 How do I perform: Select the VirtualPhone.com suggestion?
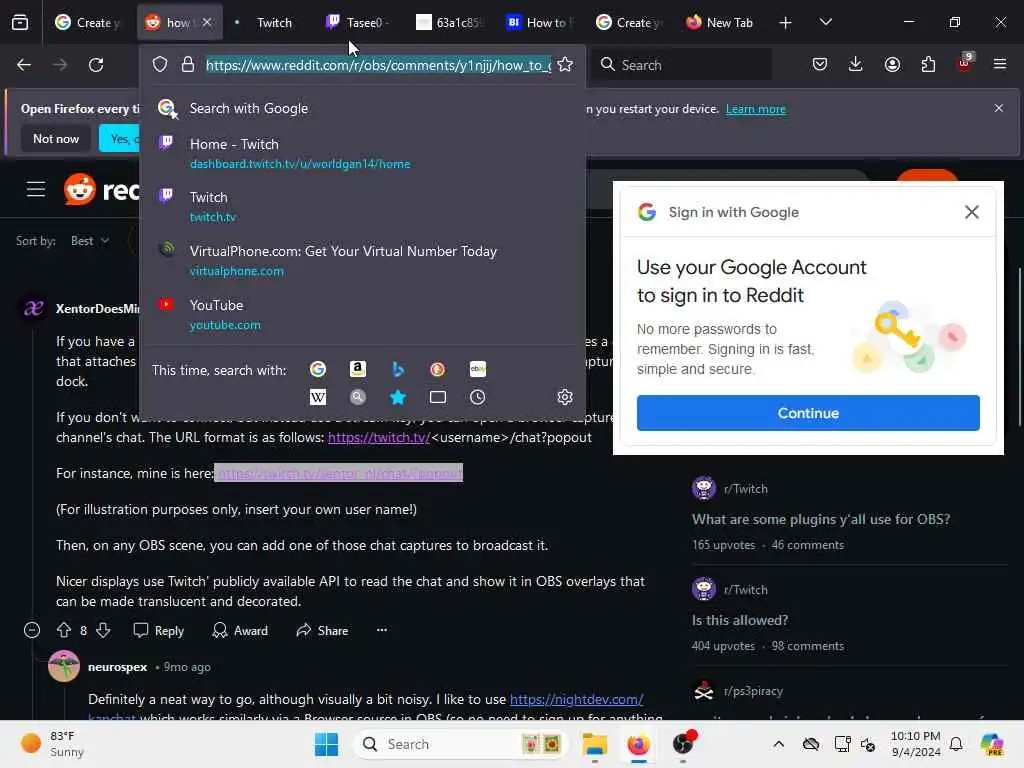pos(362,261)
